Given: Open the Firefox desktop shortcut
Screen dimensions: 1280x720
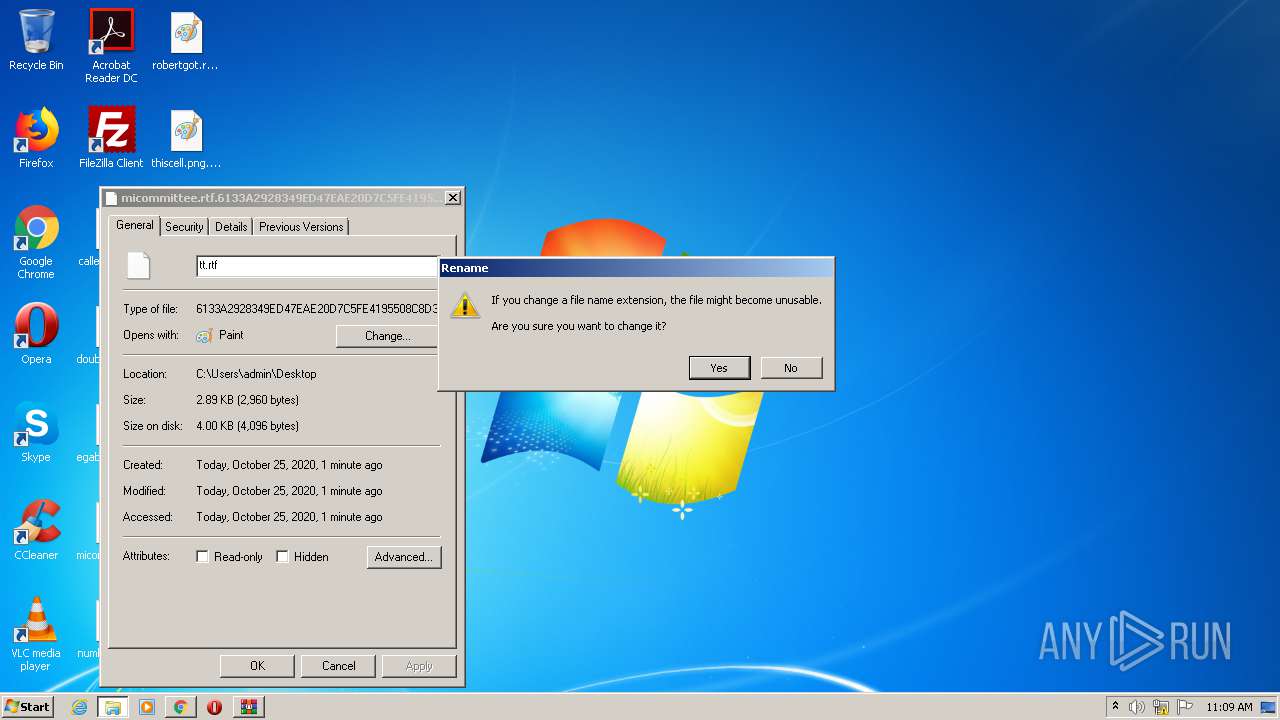Looking at the screenshot, I should (x=36, y=138).
